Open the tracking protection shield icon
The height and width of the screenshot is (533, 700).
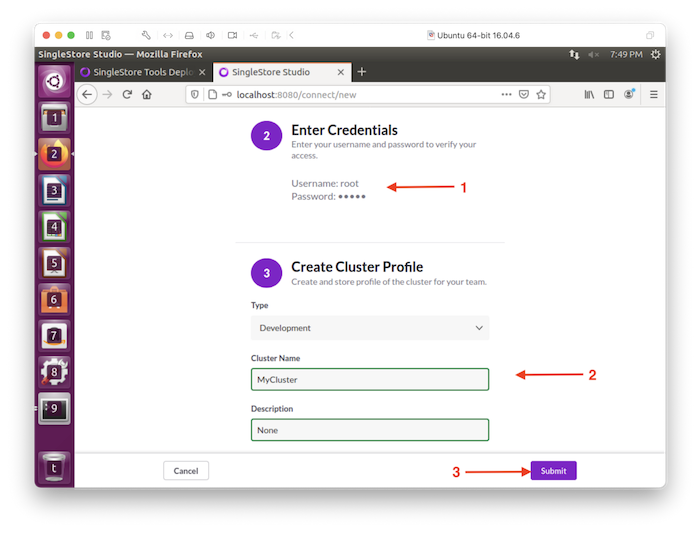coord(195,95)
